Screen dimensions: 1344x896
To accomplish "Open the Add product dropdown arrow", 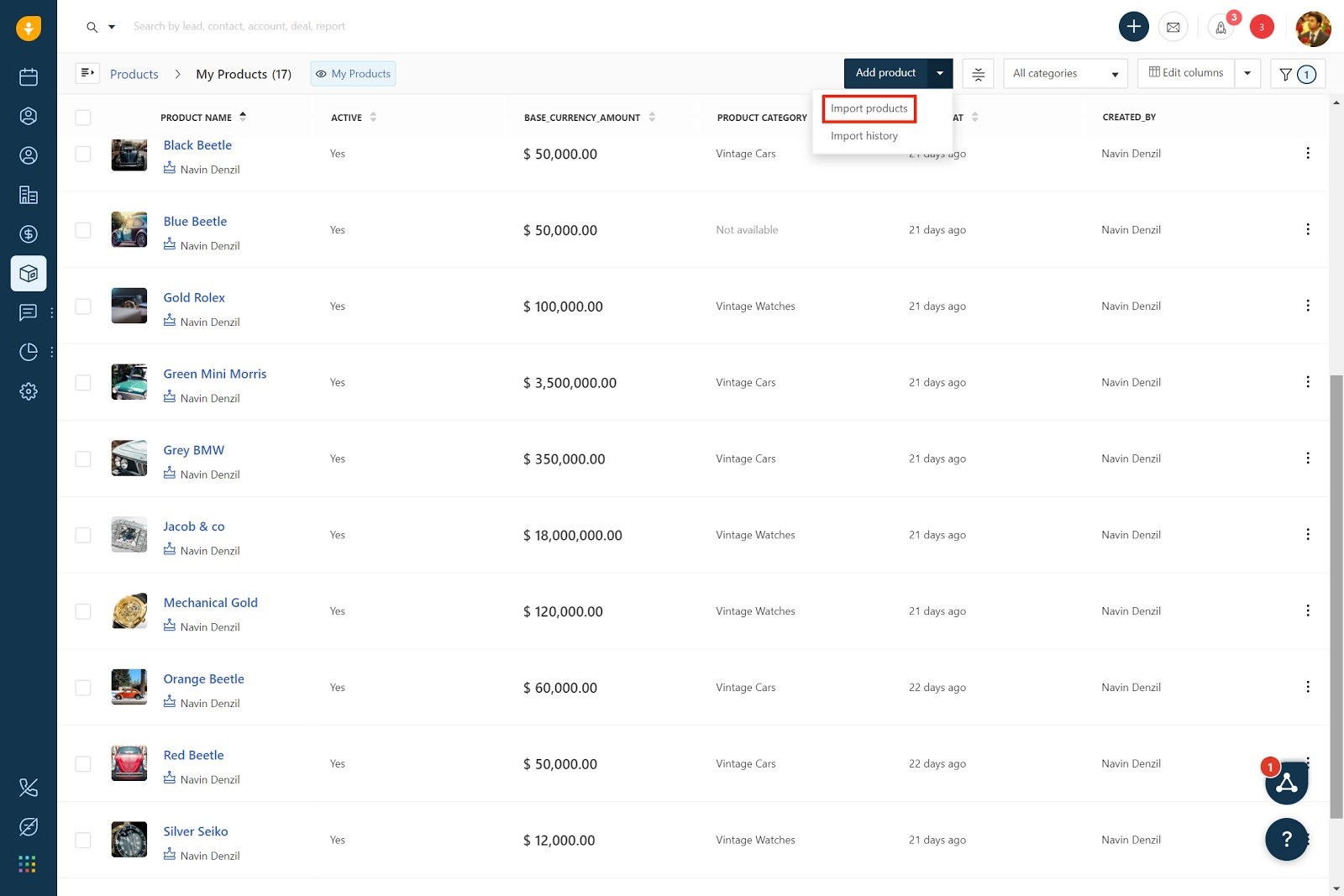I will 940,73.
